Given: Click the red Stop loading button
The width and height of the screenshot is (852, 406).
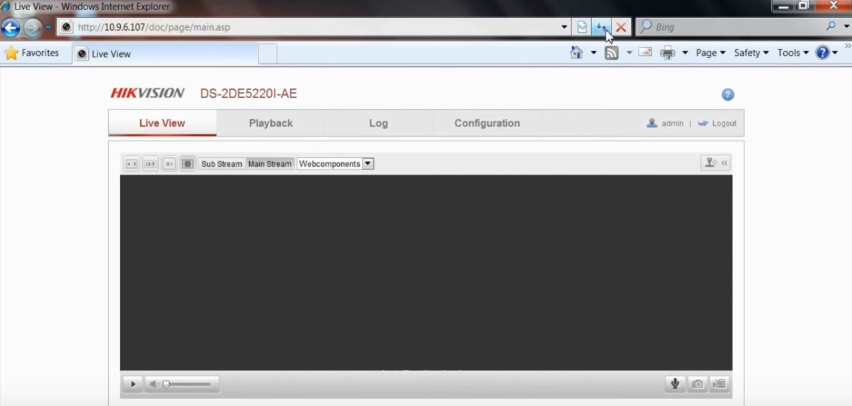Looking at the screenshot, I should pos(621,27).
